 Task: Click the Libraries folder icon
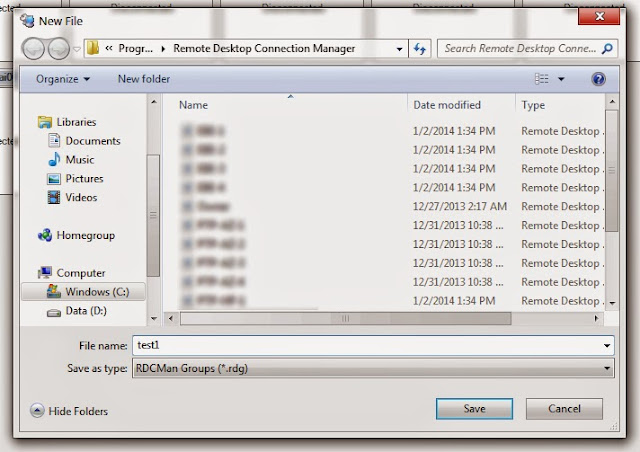click(44, 122)
